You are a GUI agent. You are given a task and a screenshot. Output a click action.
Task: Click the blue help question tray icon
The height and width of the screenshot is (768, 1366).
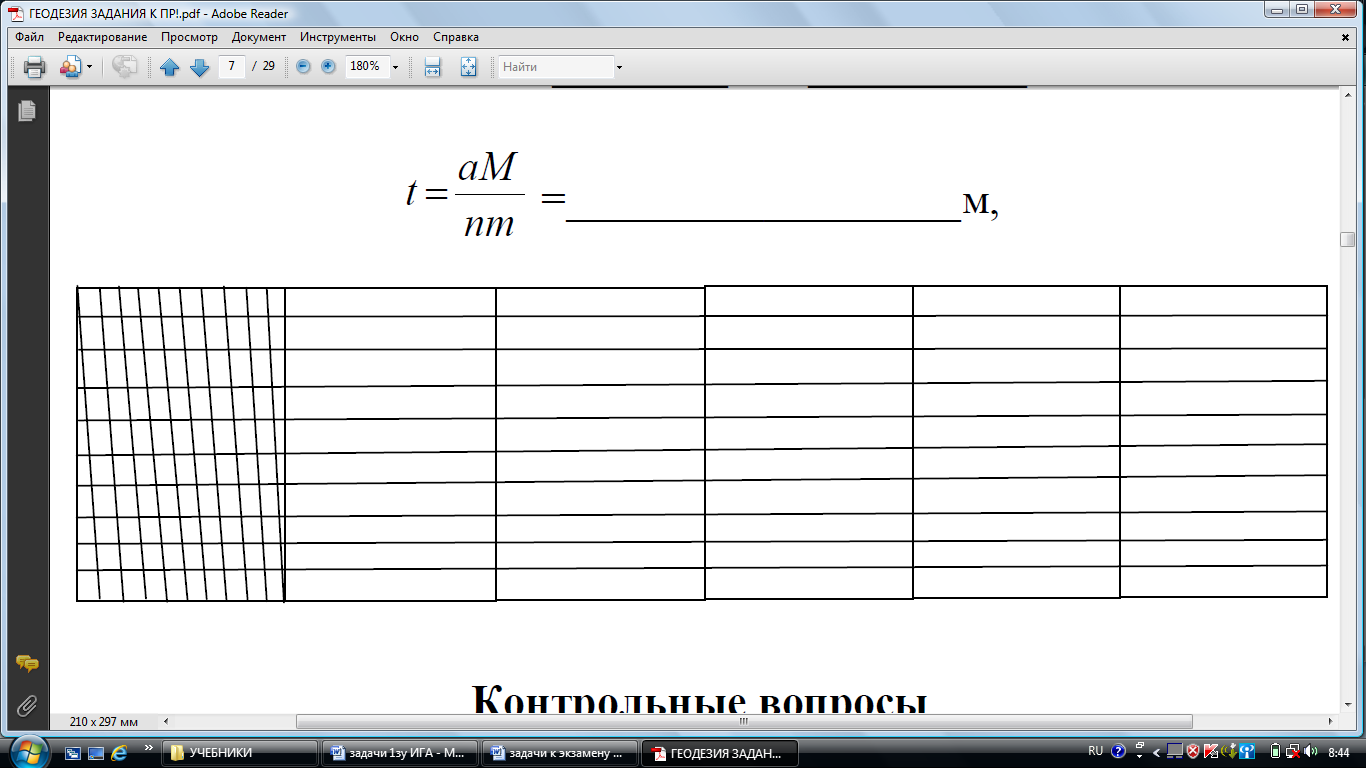(x=1119, y=751)
